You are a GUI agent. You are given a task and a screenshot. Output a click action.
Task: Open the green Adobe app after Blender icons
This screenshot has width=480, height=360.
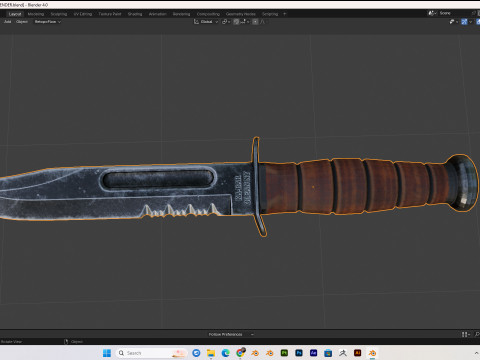pyautogui.click(x=284, y=353)
